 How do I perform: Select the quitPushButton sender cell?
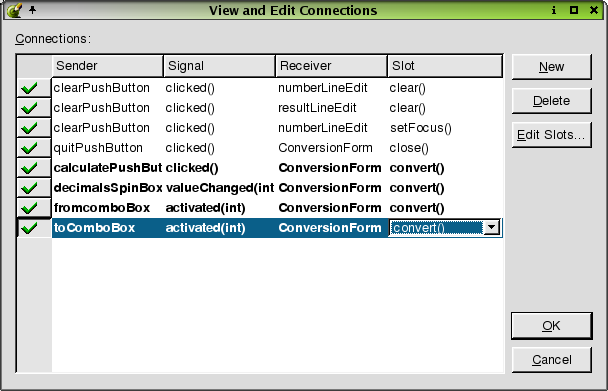(108, 148)
